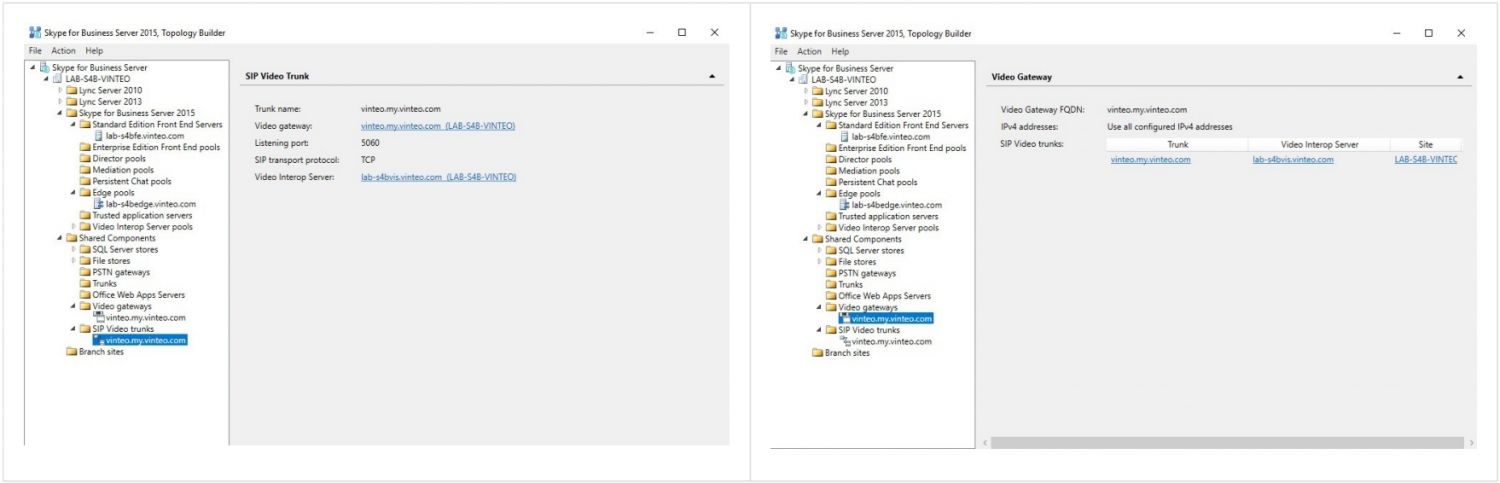Click Persistent Chat pools folder icon, right window

click(831, 182)
